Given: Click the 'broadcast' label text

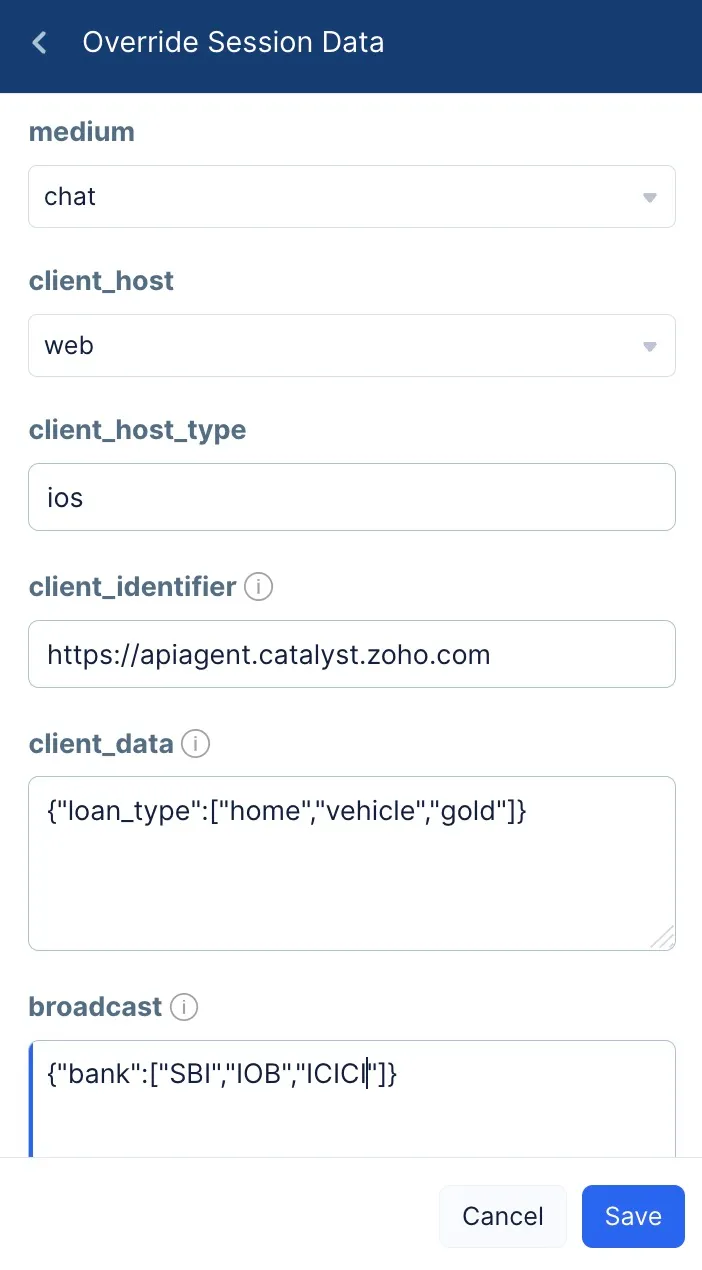Looking at the screenshot, I should point(95,1007).
